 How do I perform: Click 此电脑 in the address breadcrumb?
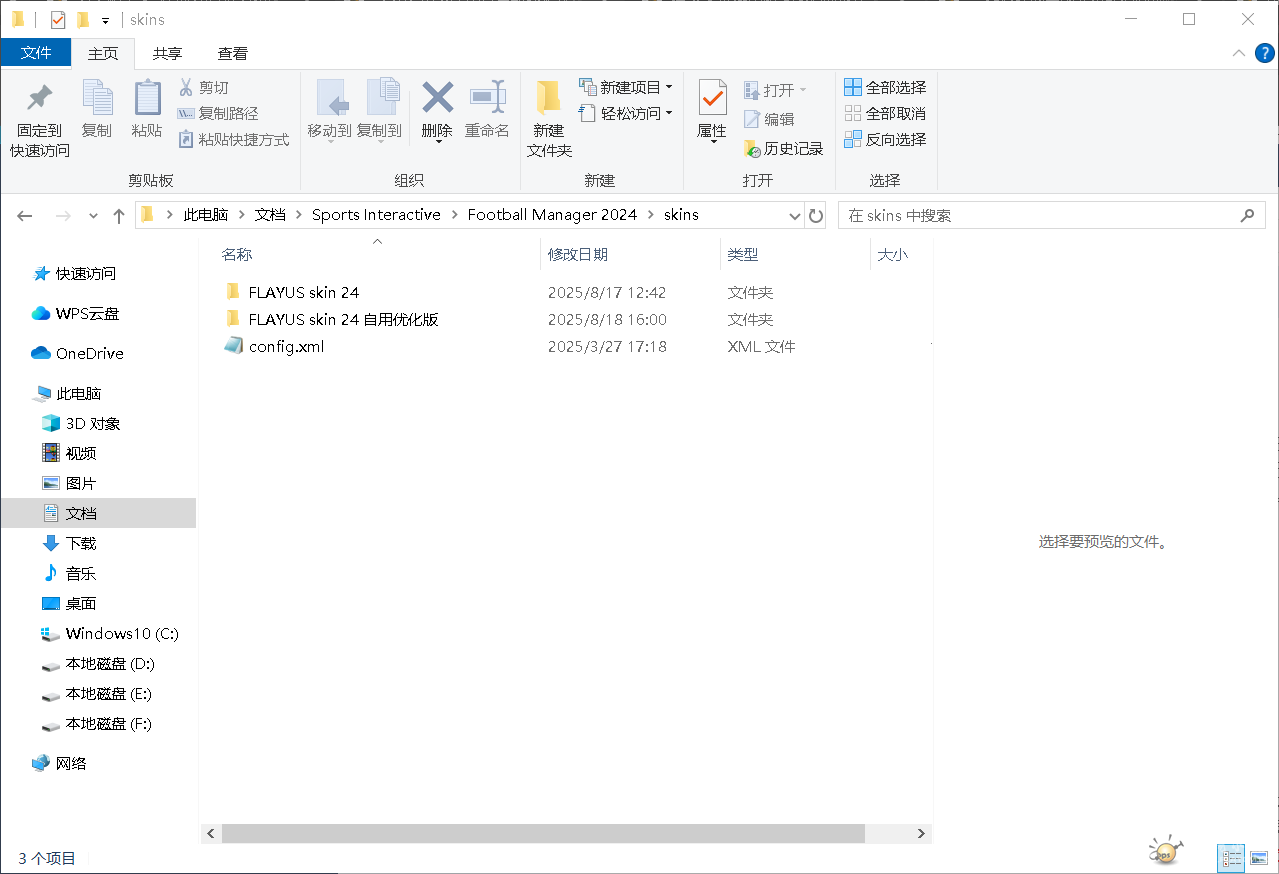pyautogui.click(x=206, y=215)
